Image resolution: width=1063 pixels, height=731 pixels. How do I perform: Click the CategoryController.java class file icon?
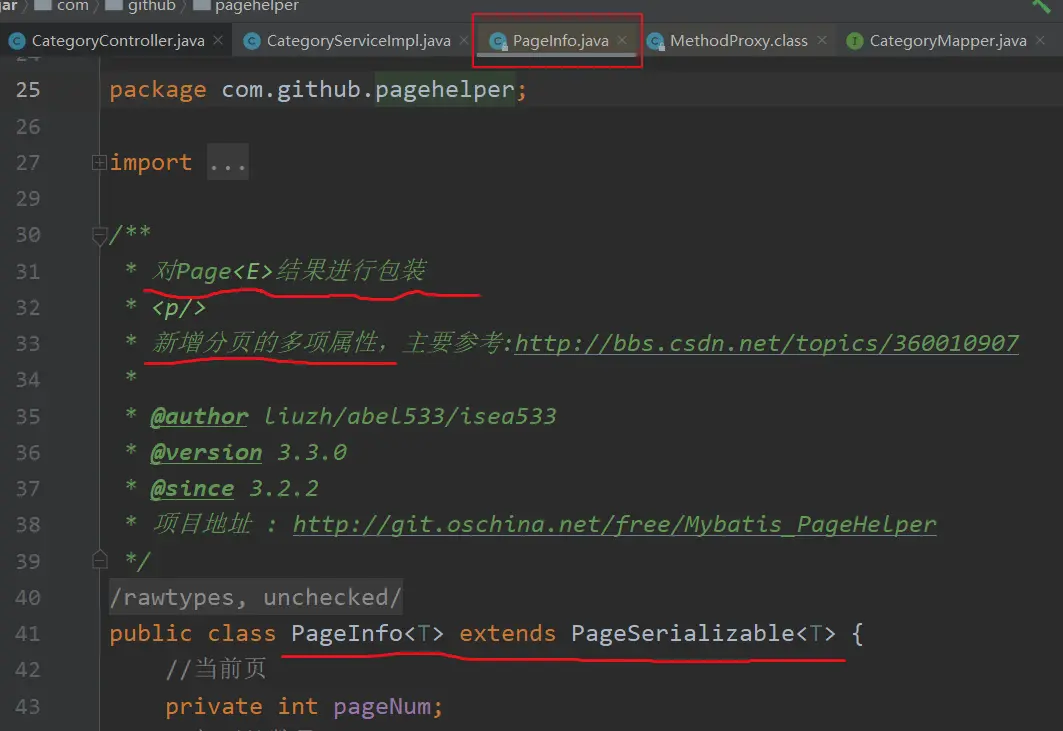coord(17,41)
